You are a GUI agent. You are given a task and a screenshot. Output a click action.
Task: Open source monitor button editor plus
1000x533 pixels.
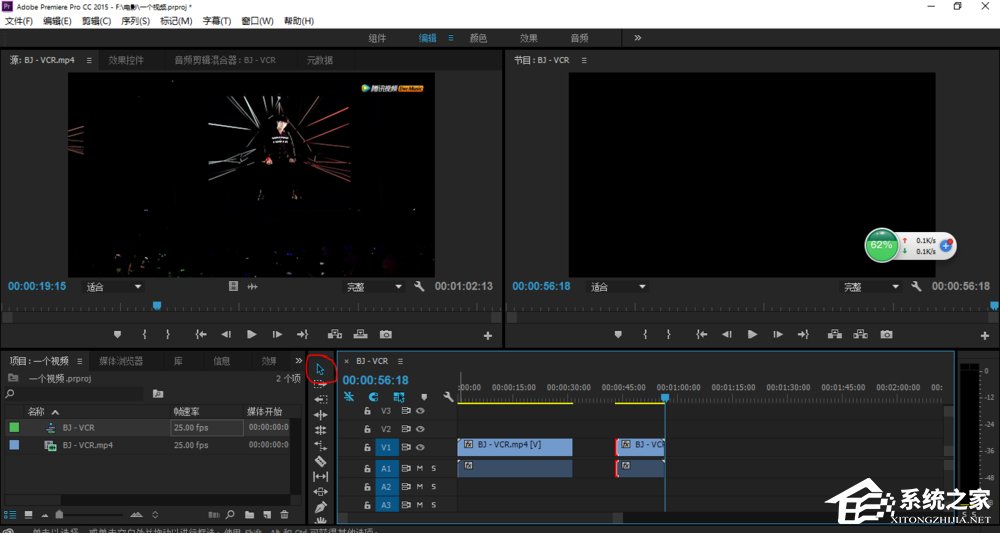(x=488, y=335)
